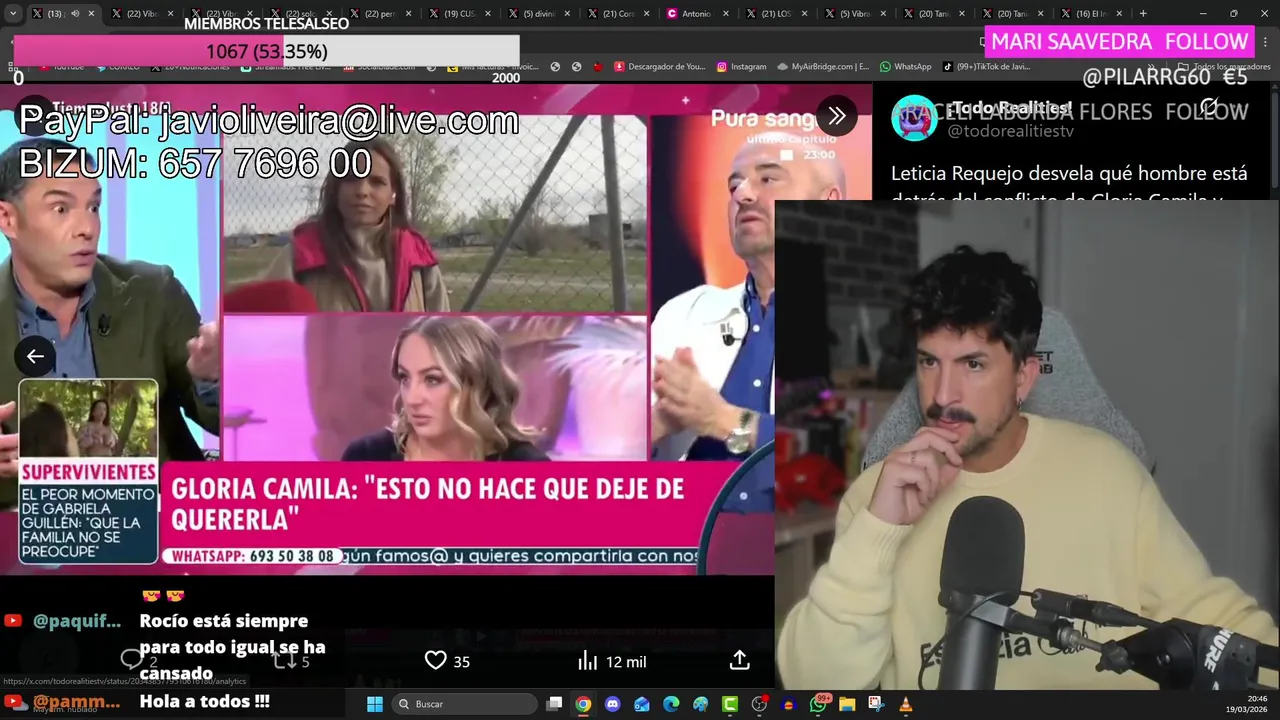Open the Descargador de You... bookmark

coord(659,67)
